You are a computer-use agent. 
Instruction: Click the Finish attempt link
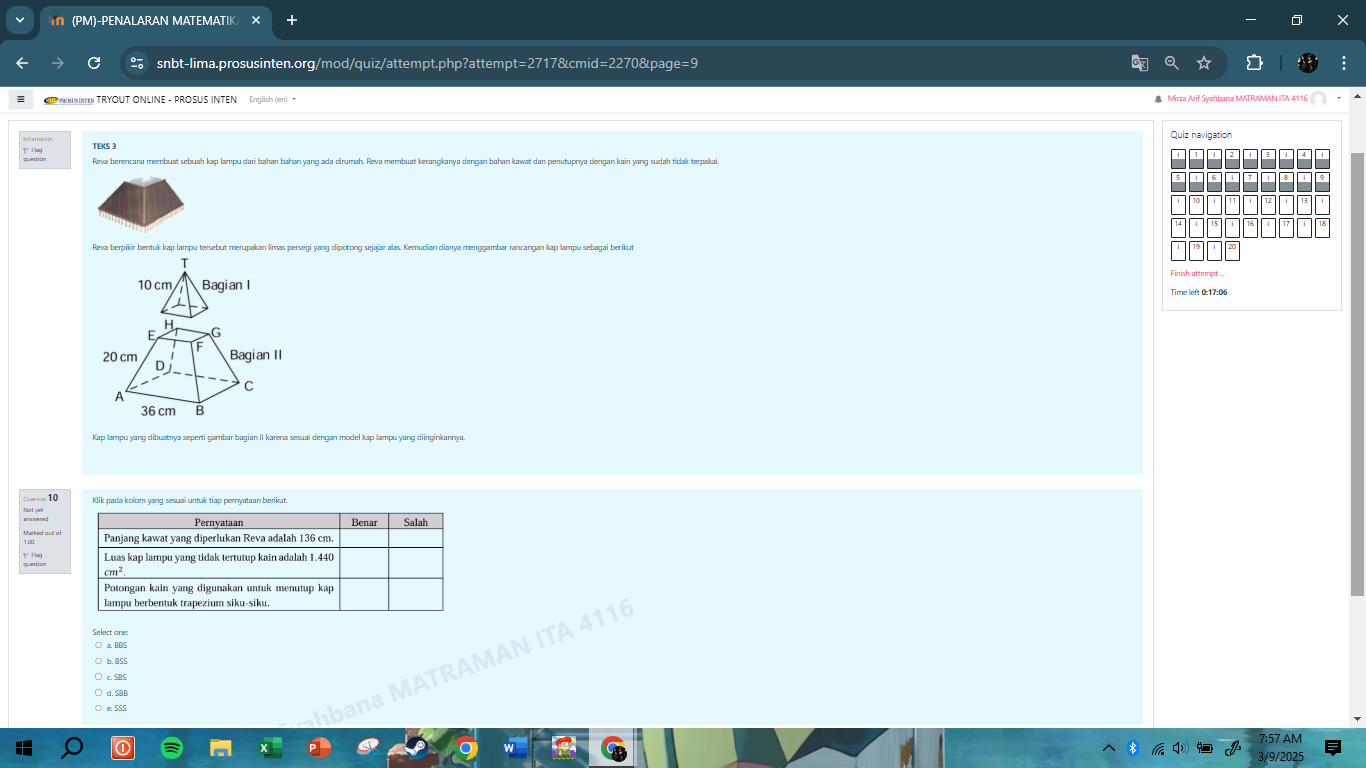coord(1196,273)
